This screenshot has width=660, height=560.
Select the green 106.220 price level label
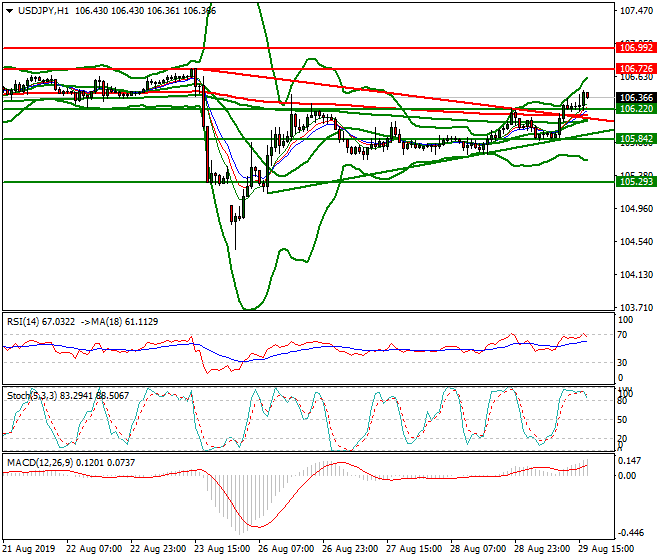click(636, 109)
